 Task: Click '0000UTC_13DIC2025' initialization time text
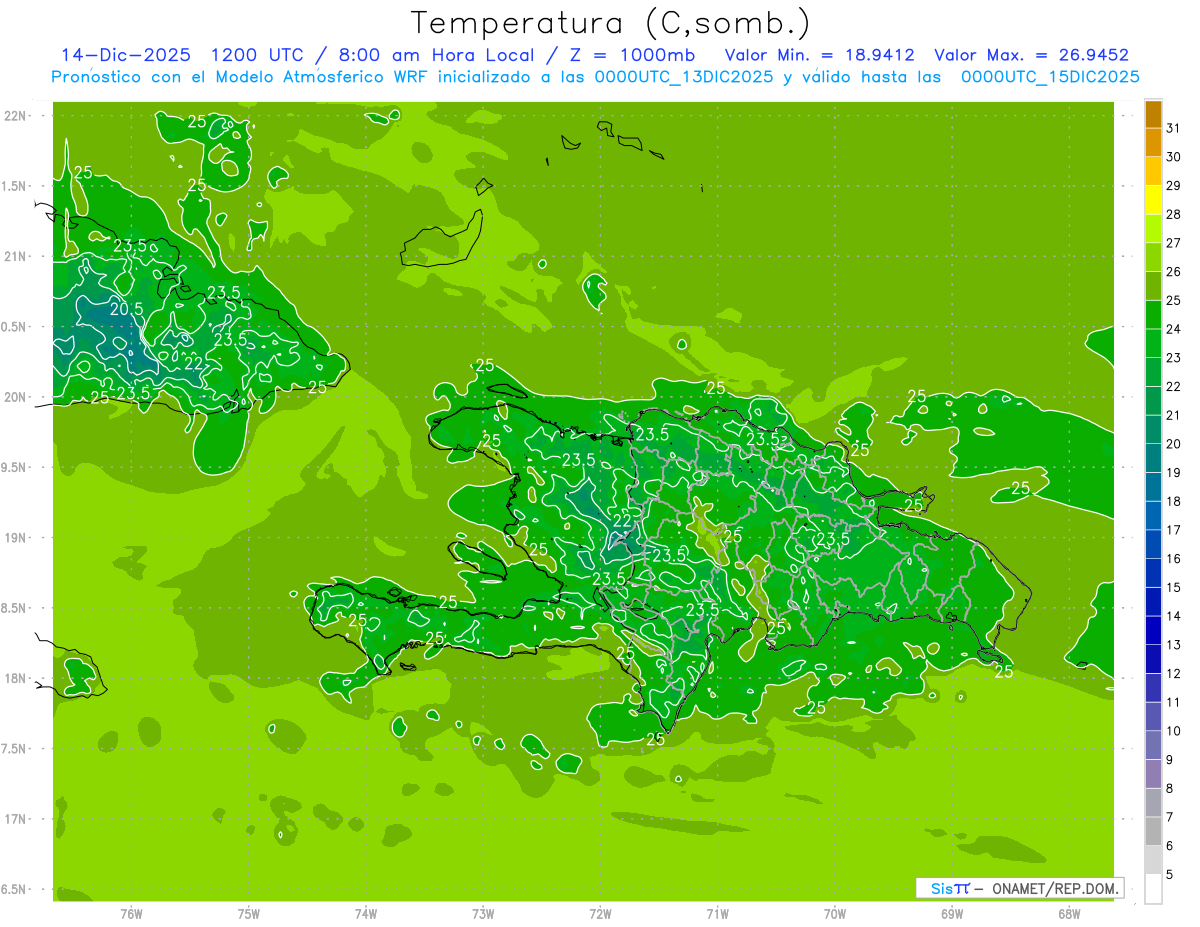click(683, 77)
